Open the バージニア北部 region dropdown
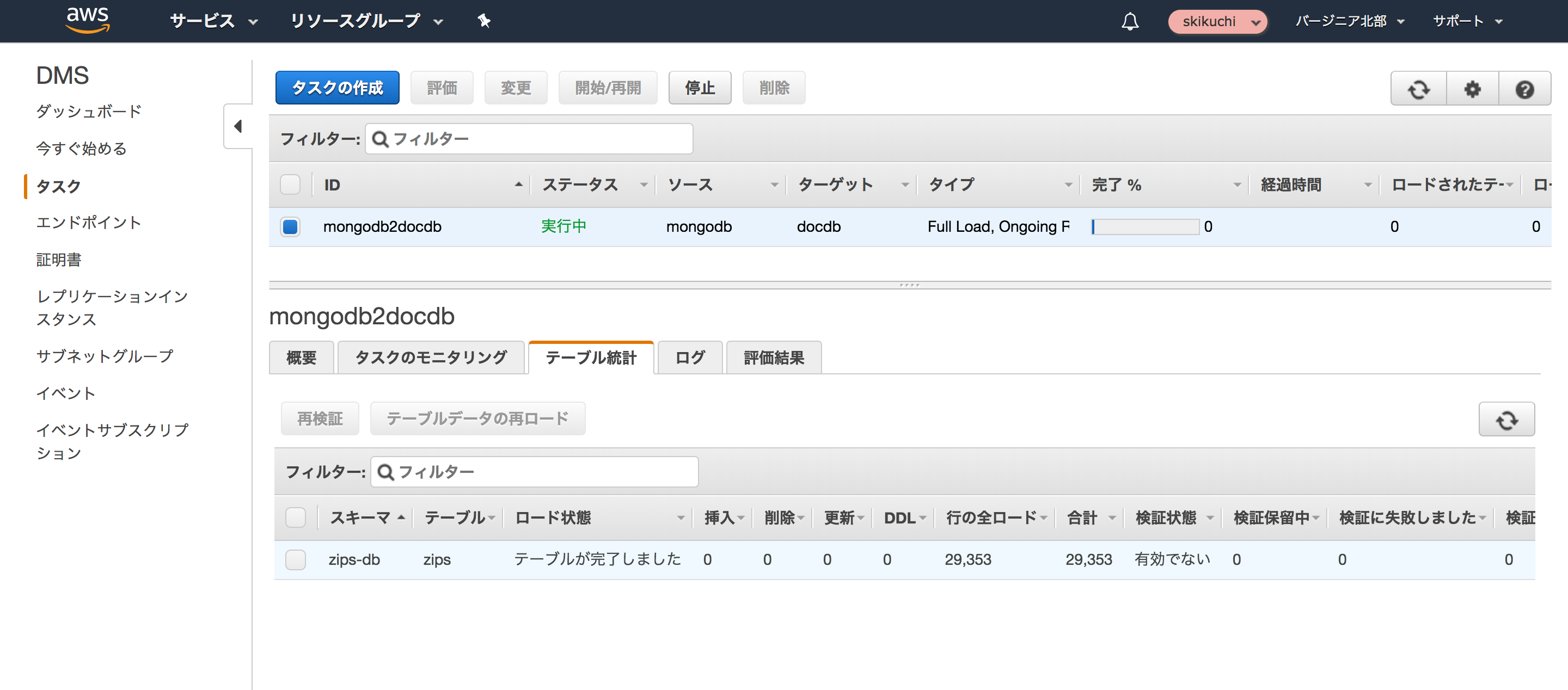 (1349, 21)
